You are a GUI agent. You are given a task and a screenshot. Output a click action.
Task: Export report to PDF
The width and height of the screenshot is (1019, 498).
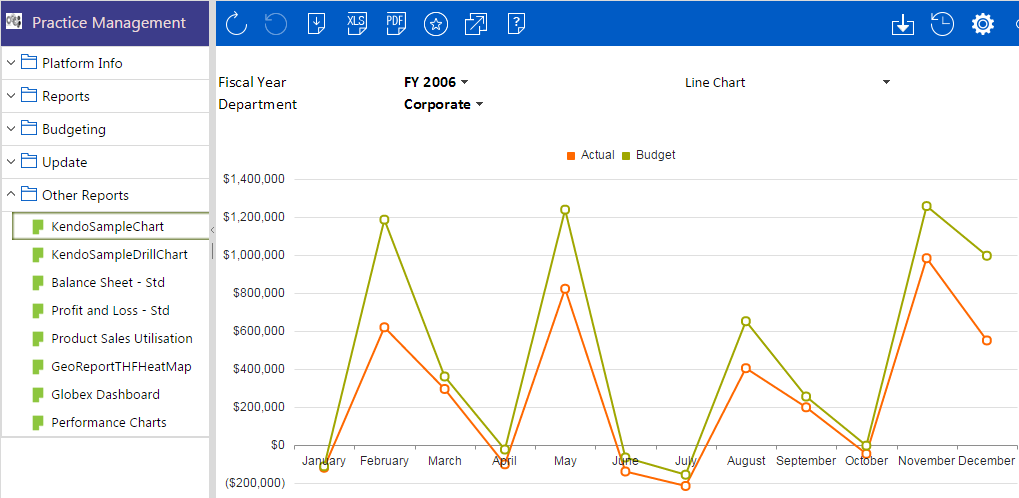click(396, 23)
